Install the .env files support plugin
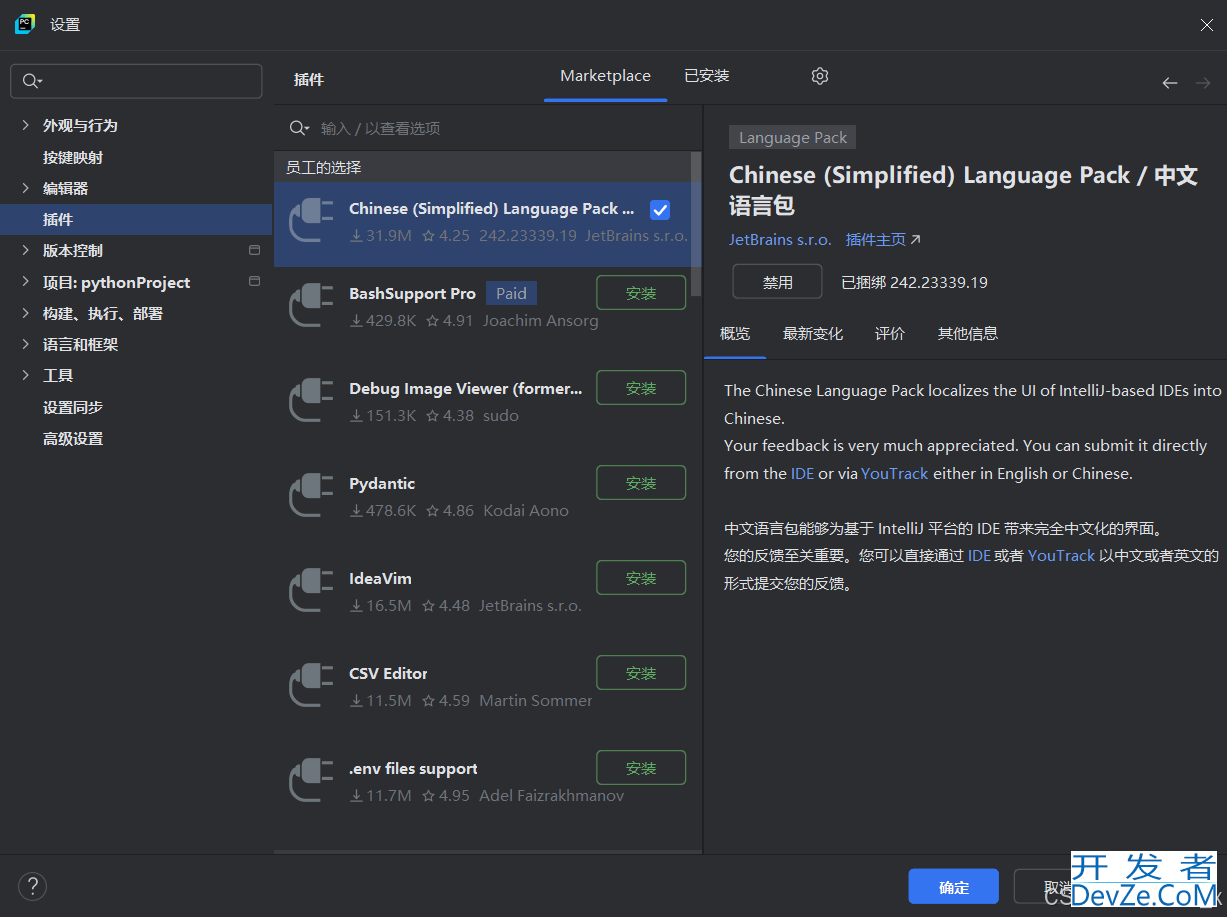This screenshot has height=917, width=1227. [x=641, y=768]
